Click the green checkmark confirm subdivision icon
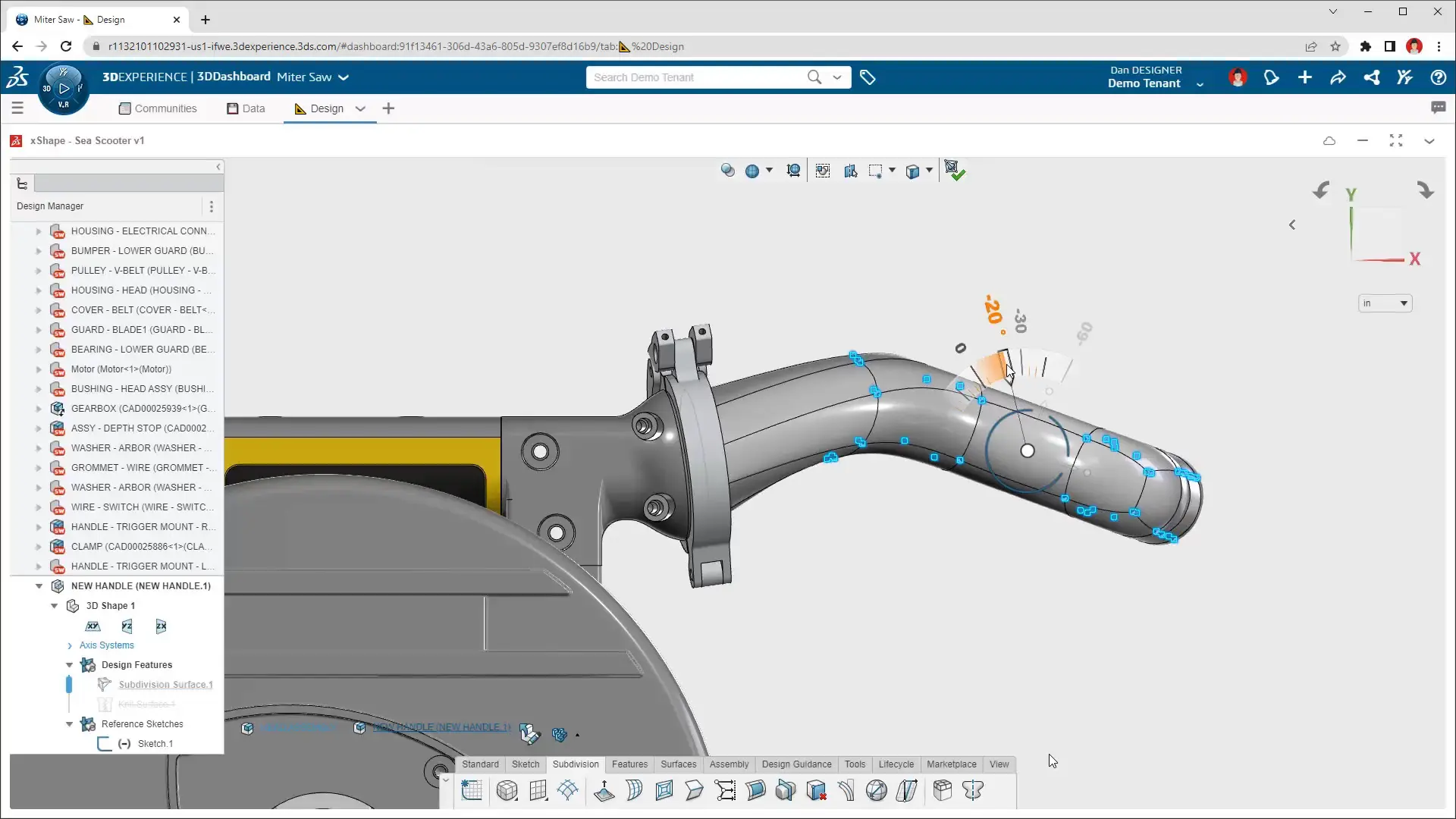The image size is (1456, 819). pos(955,171)
